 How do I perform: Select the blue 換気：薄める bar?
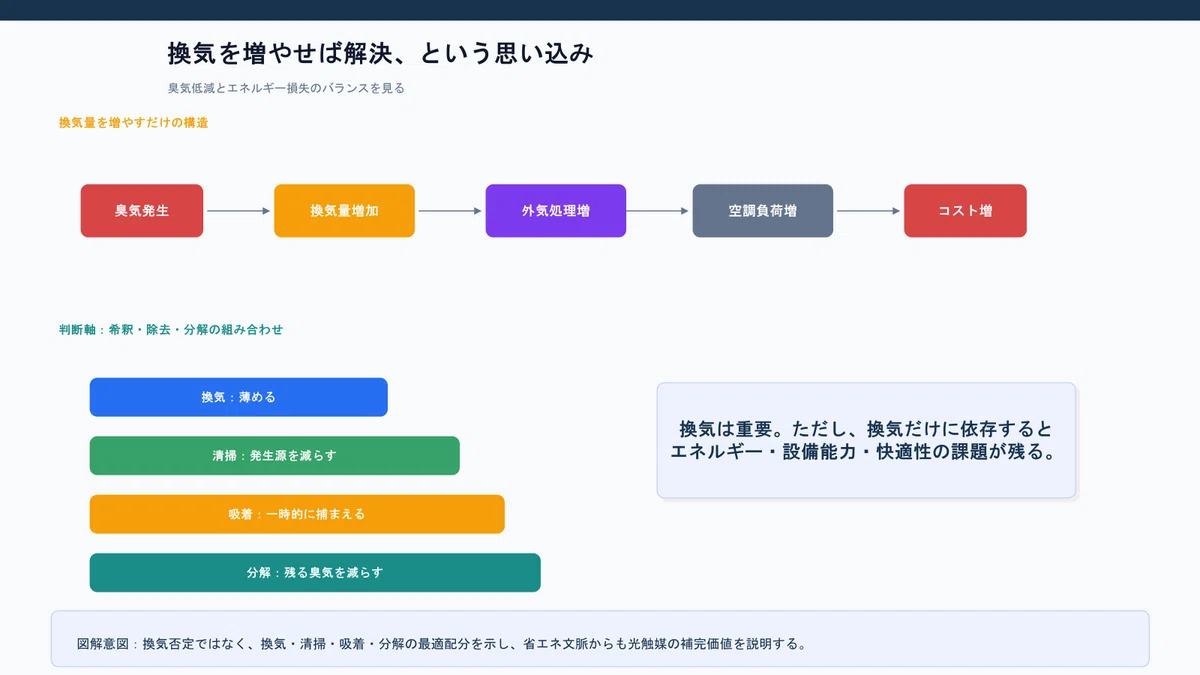238,397
